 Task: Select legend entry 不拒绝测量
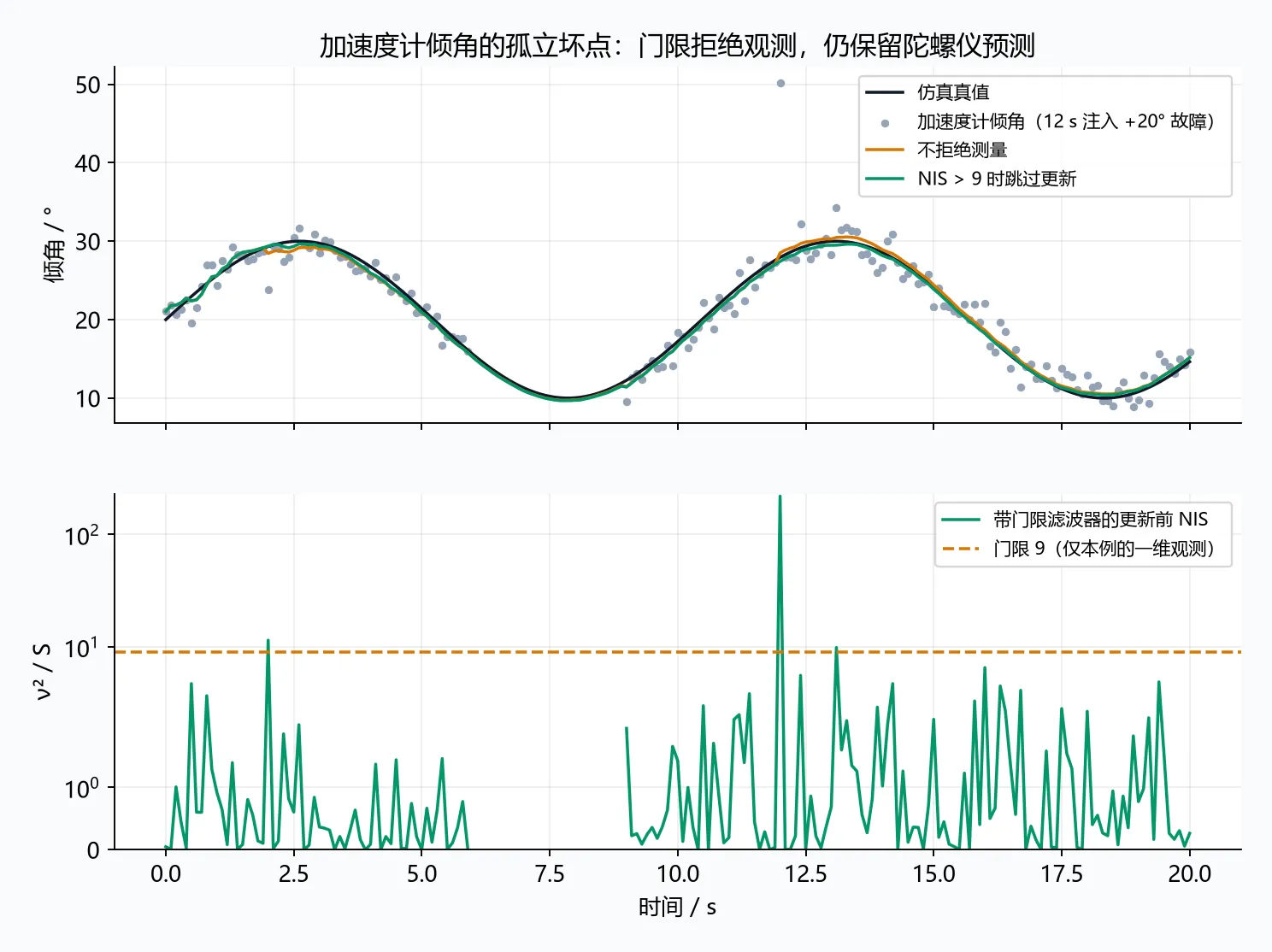pyautogui.click(x=963, y=150)
